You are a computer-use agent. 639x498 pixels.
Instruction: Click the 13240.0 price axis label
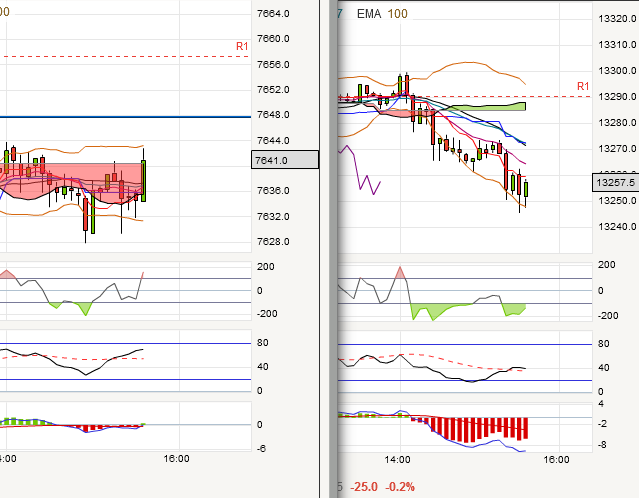[617, 227]
